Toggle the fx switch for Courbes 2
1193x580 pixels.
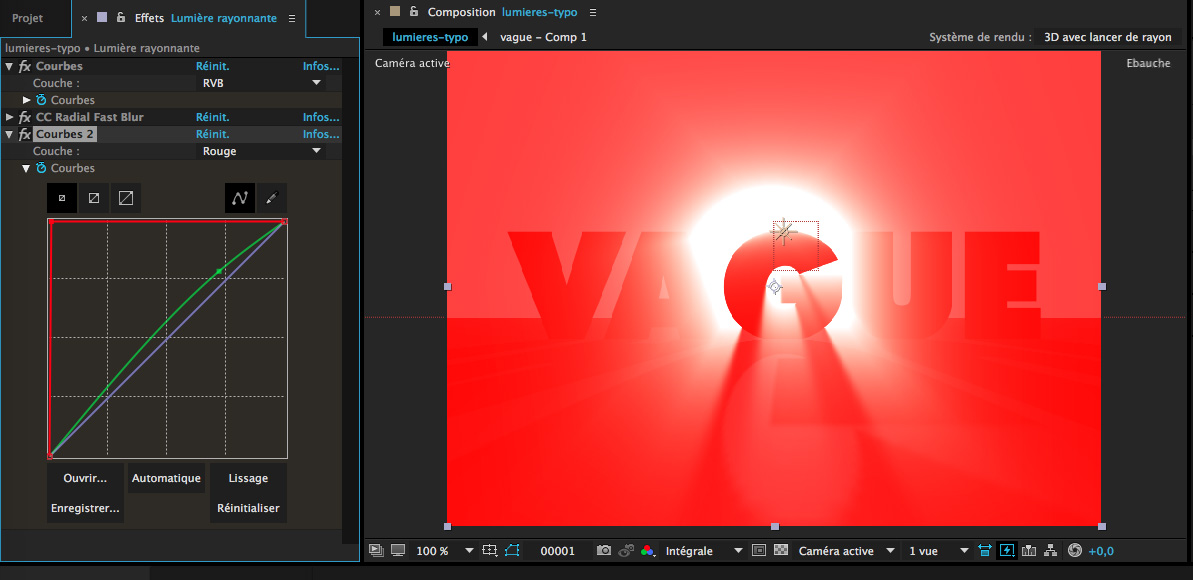24,135
